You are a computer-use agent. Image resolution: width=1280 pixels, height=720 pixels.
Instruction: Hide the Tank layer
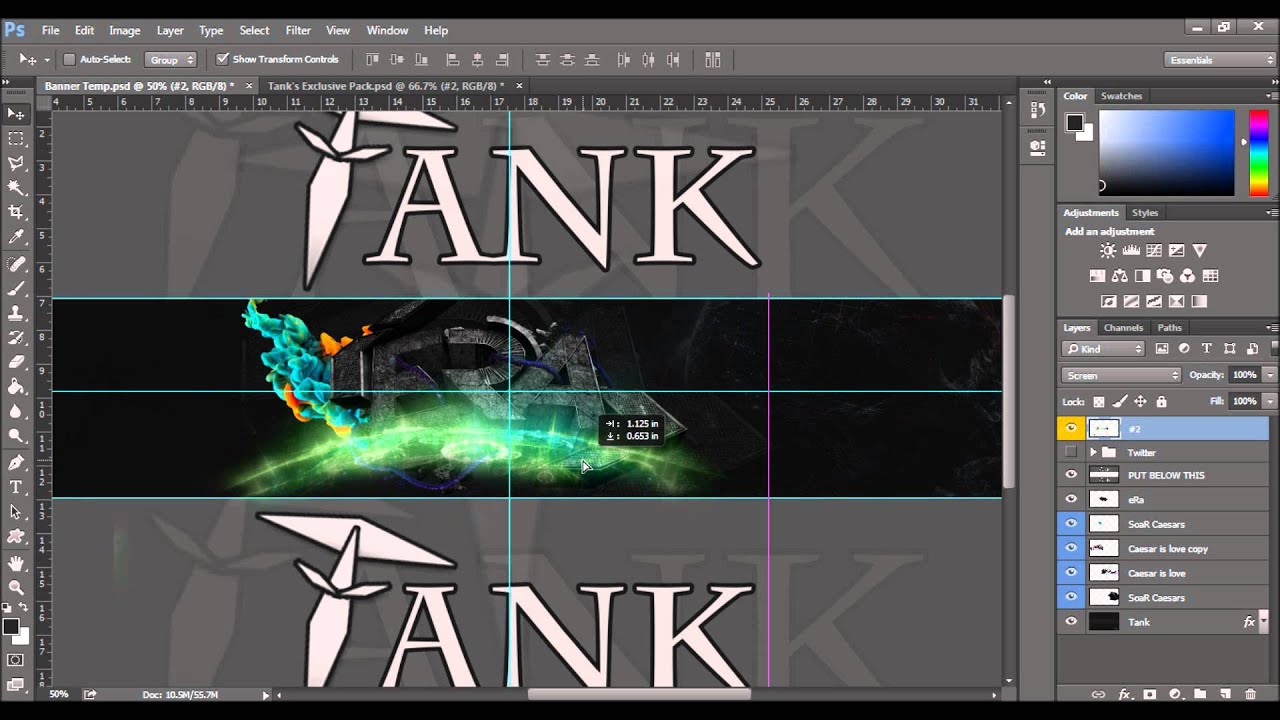[x=1071, y=622]
